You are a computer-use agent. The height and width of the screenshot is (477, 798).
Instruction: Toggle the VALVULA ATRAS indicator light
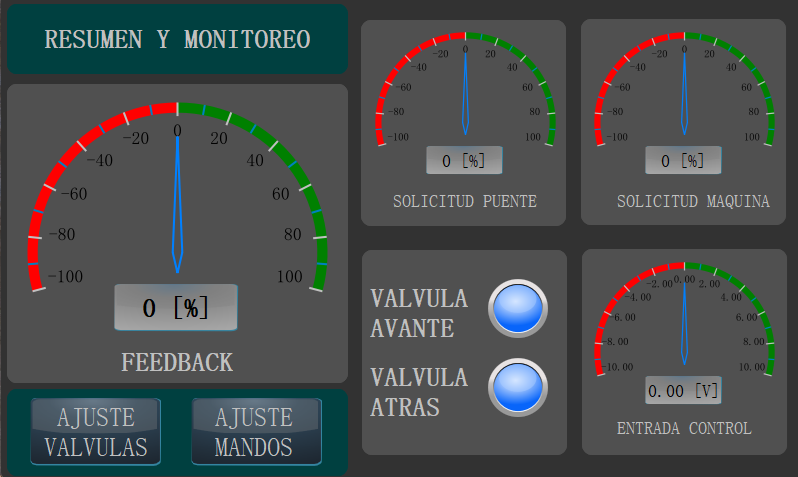[518, 387]
